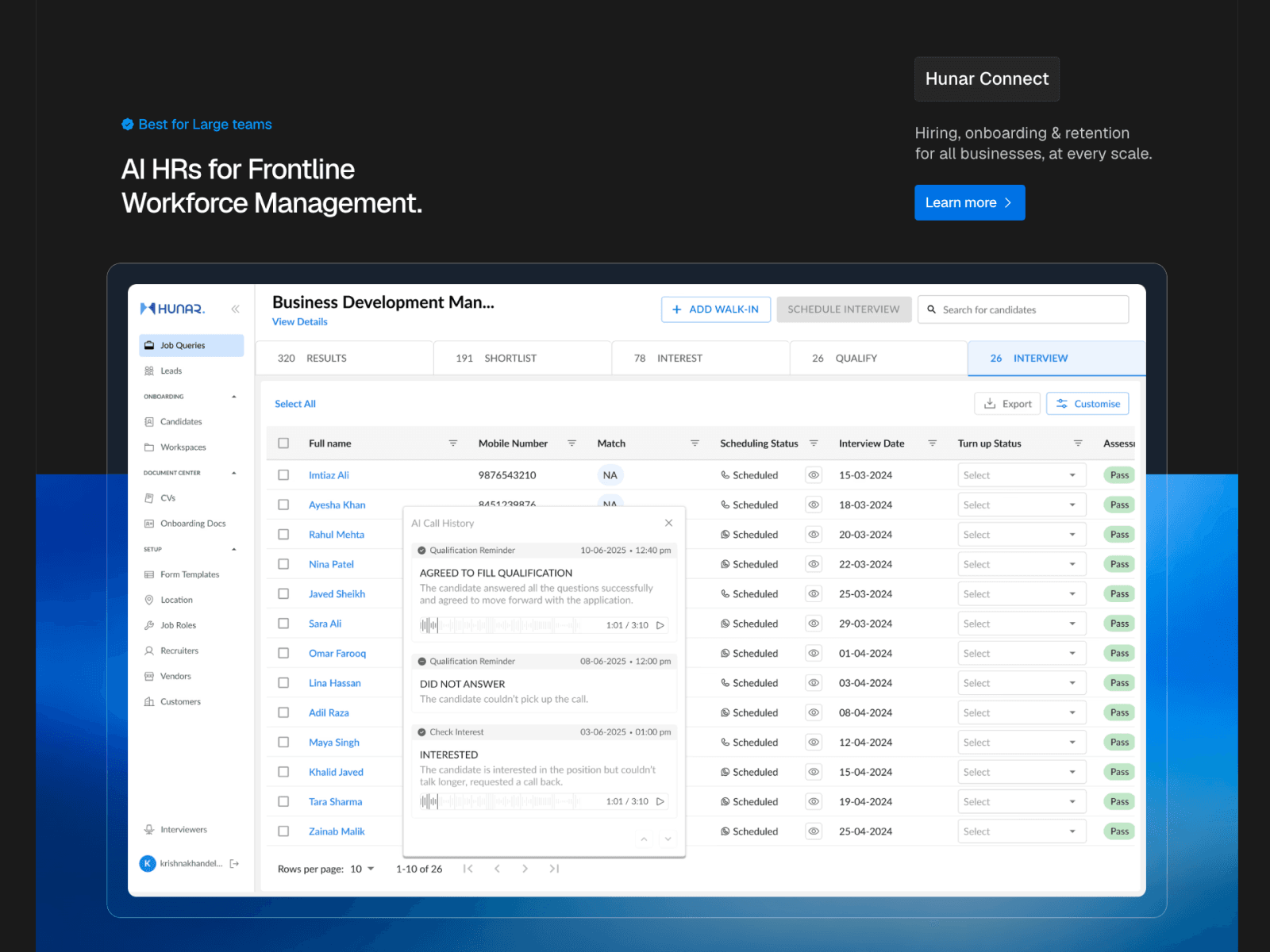Switch to the 26 Qualify tab
Image resolution: width=1270 pixels, height=952 pixels.
pos(879,359)
